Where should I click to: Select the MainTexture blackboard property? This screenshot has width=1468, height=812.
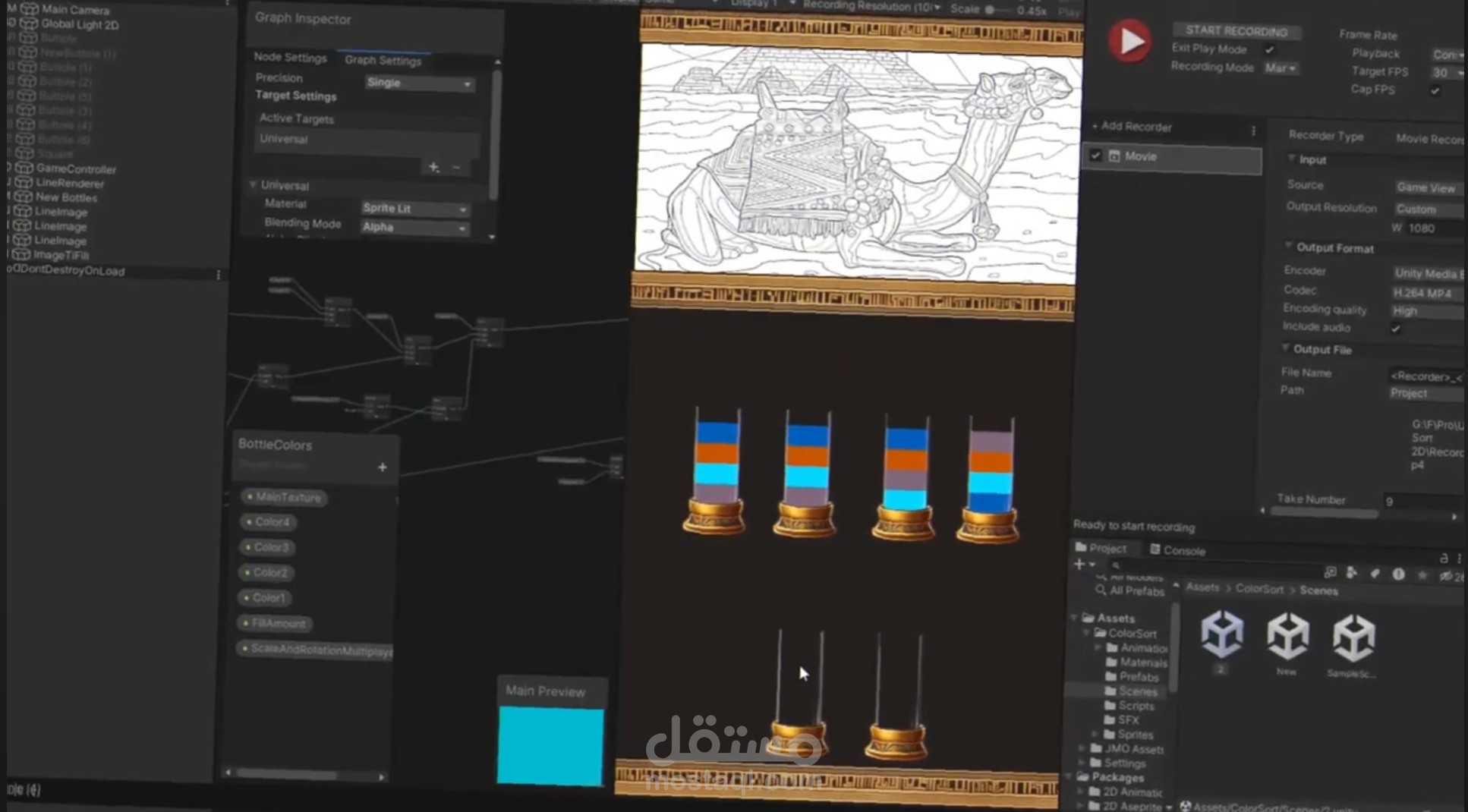click(283, 497)
